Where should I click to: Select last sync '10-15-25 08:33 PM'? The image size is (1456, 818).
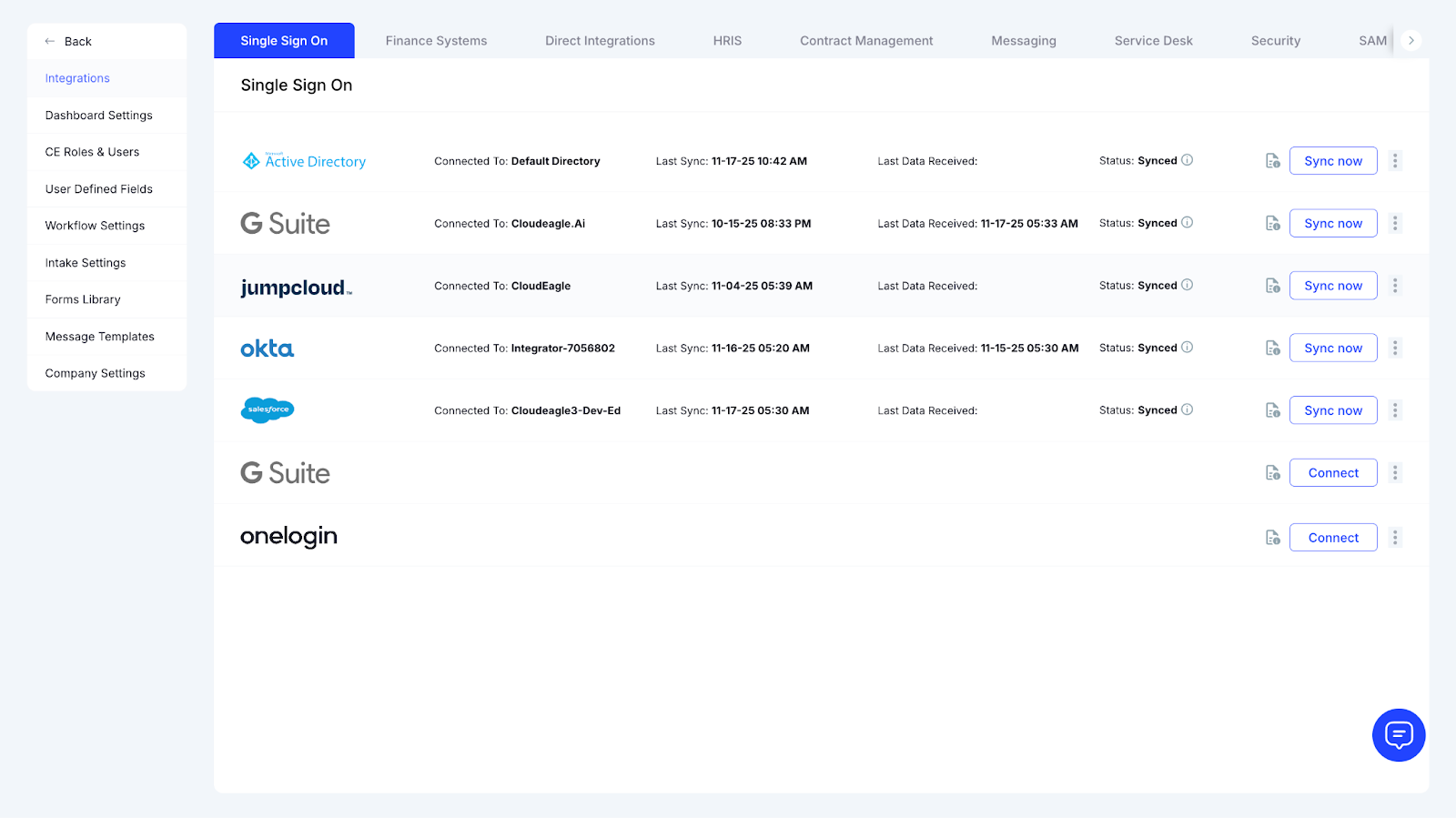click(x=761, y=224)
